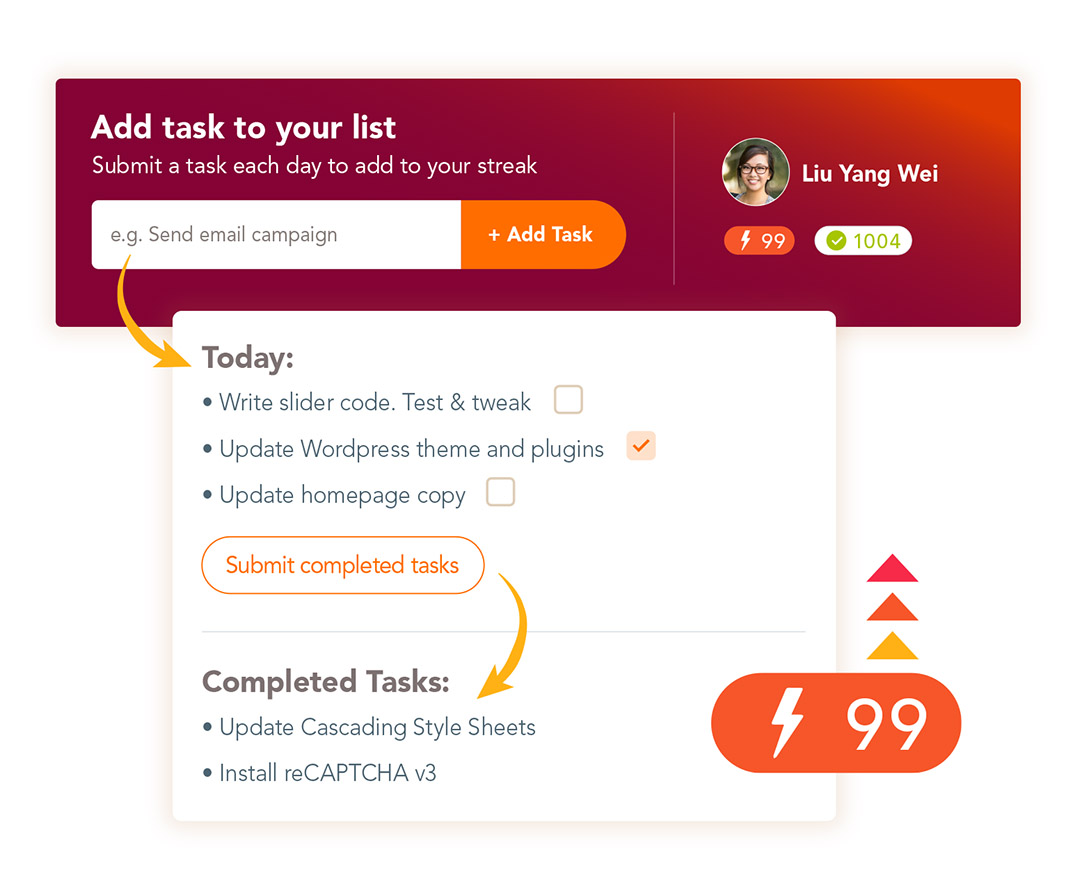Check the Write slider code task

click(x=568, y=399)
